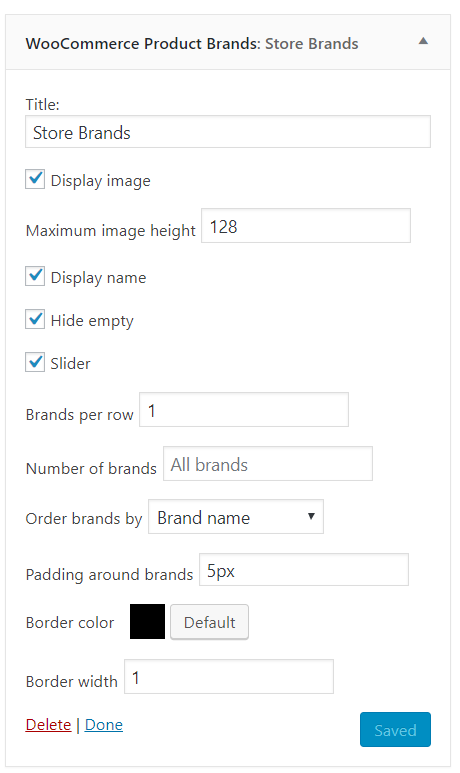Screen dimensions: 460x773
Task: Click the Done link
Action: [104, 725]
